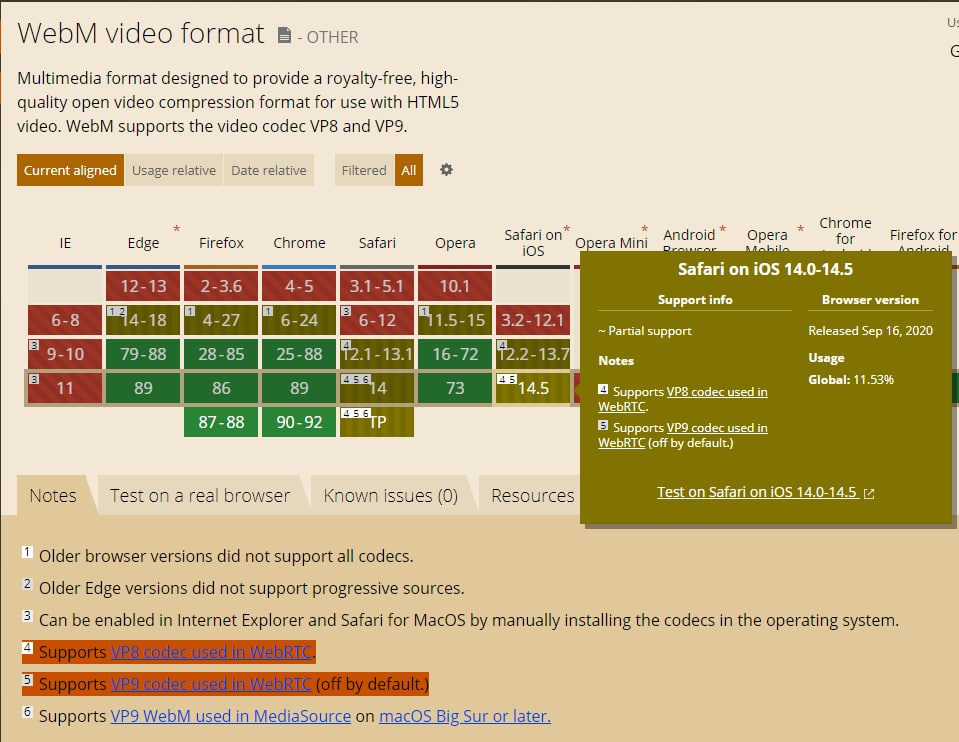
Task: Select the IE 11 cell
Action: pyautogui.click(x=65, y=388)
